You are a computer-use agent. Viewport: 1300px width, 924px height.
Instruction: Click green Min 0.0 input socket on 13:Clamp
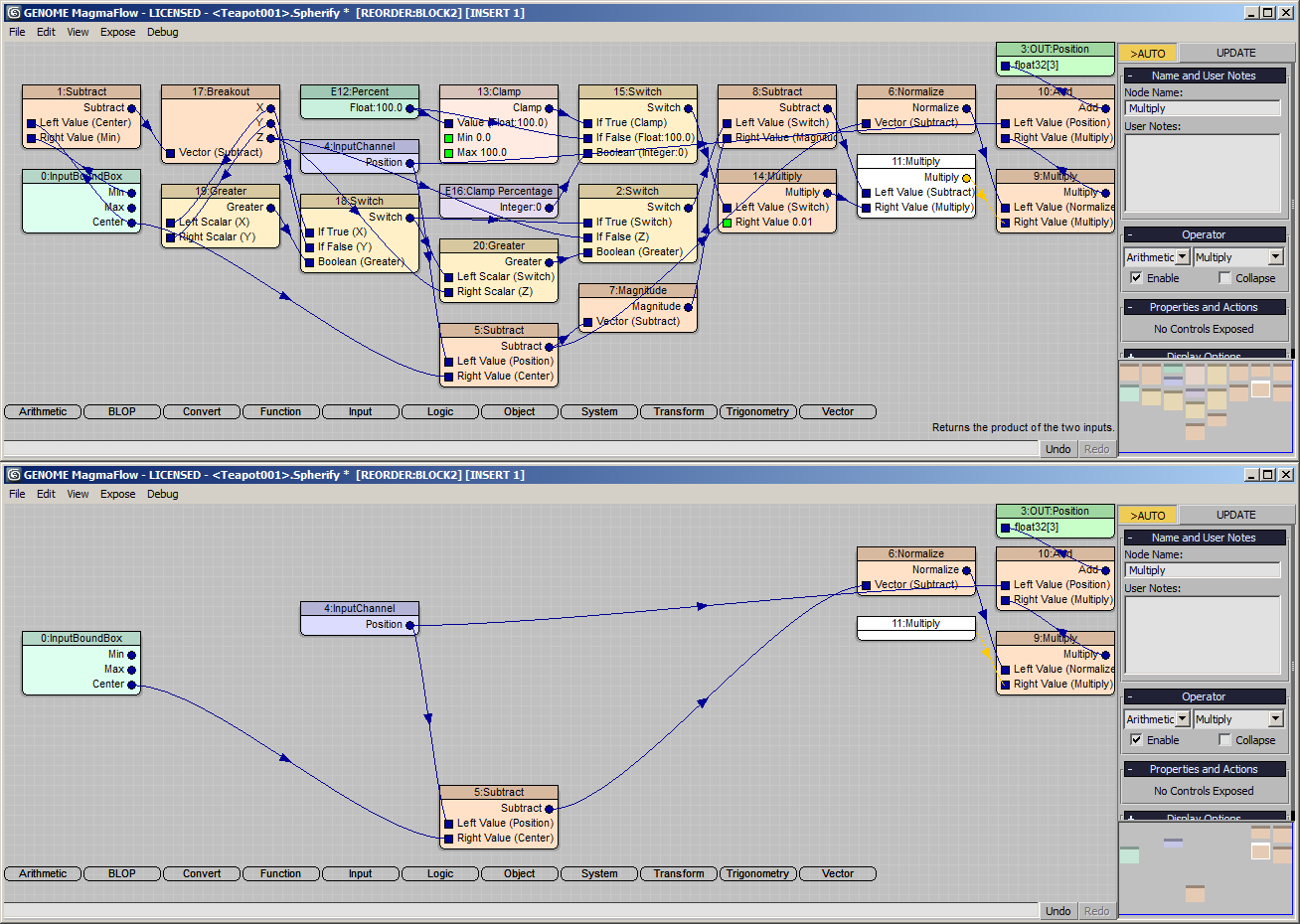(448, 138)
